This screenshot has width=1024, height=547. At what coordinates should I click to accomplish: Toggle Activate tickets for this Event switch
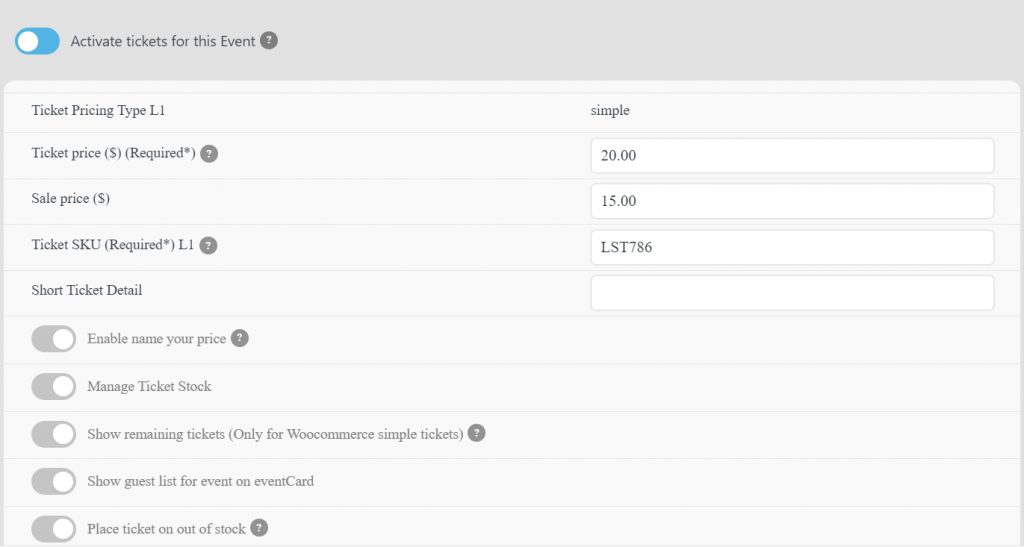pos(37,41)
